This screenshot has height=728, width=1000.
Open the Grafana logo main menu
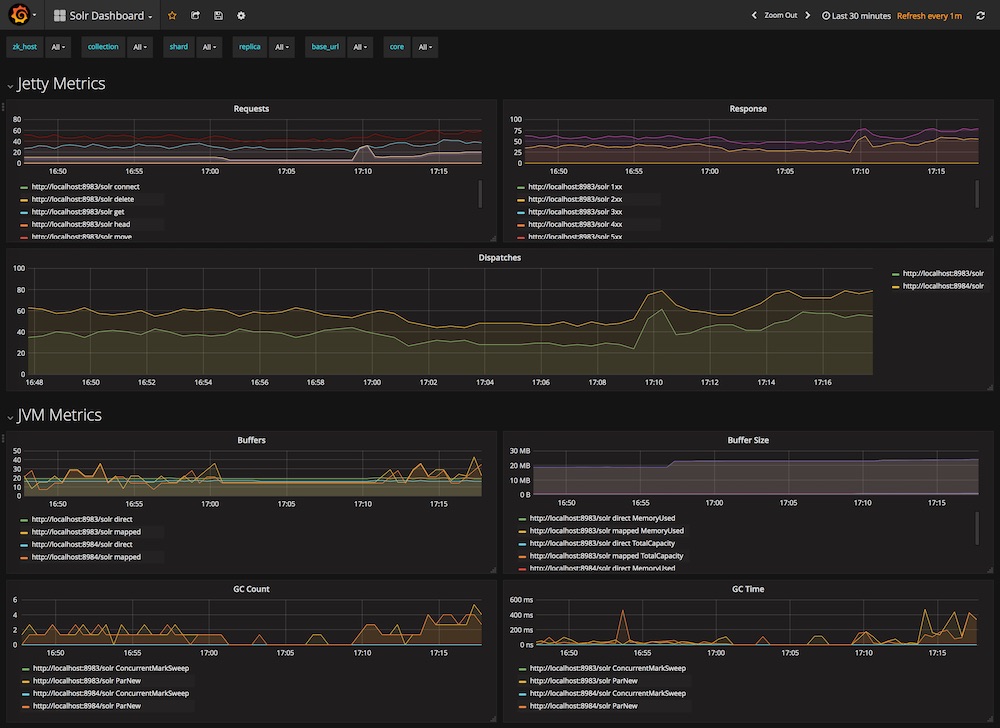point(19,15)
